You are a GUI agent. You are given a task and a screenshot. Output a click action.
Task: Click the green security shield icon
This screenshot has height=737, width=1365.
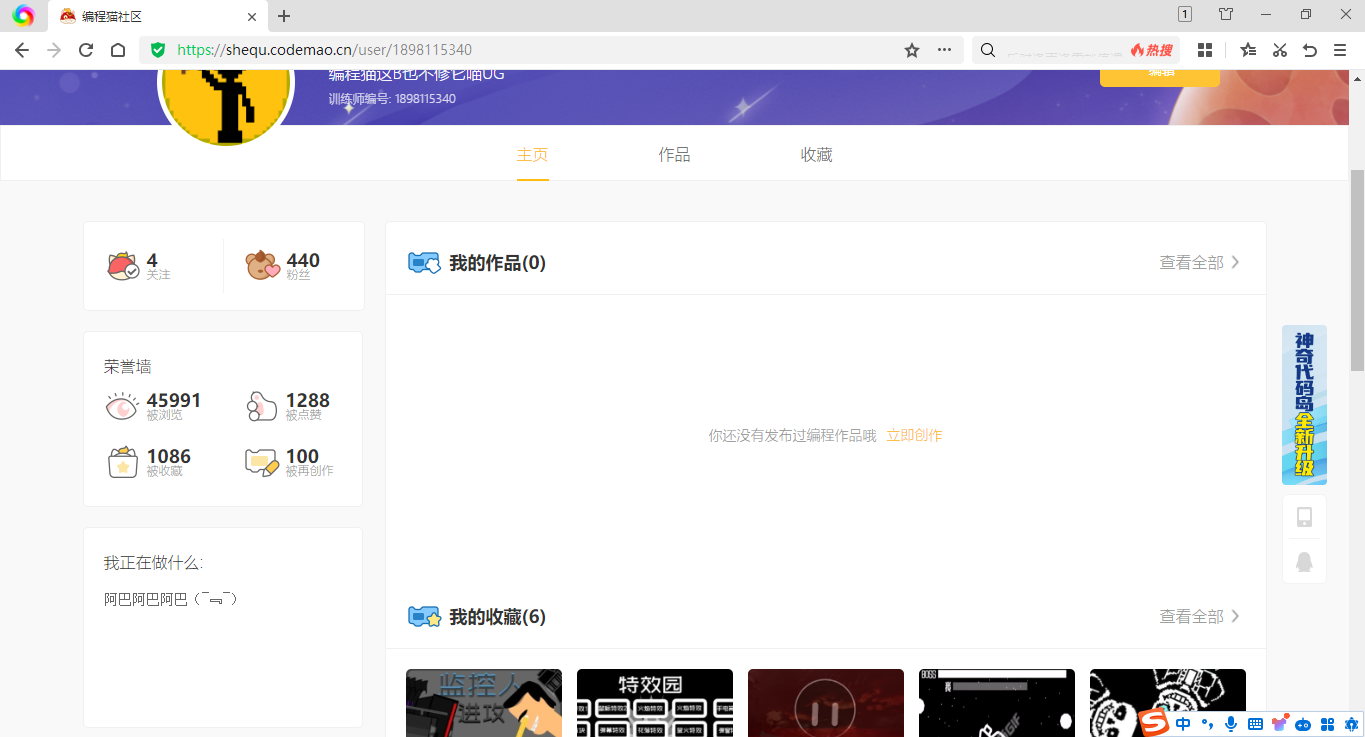click(158, 50)
